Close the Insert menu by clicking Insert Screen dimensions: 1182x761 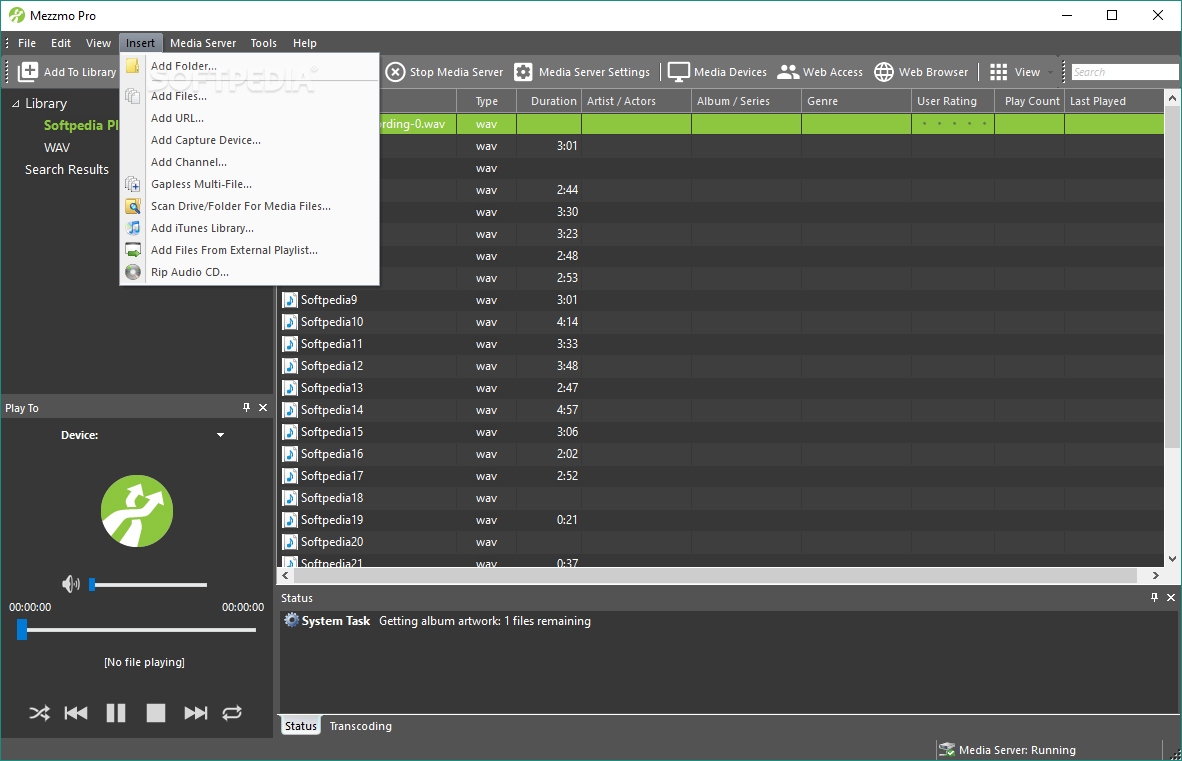[140, 43]
